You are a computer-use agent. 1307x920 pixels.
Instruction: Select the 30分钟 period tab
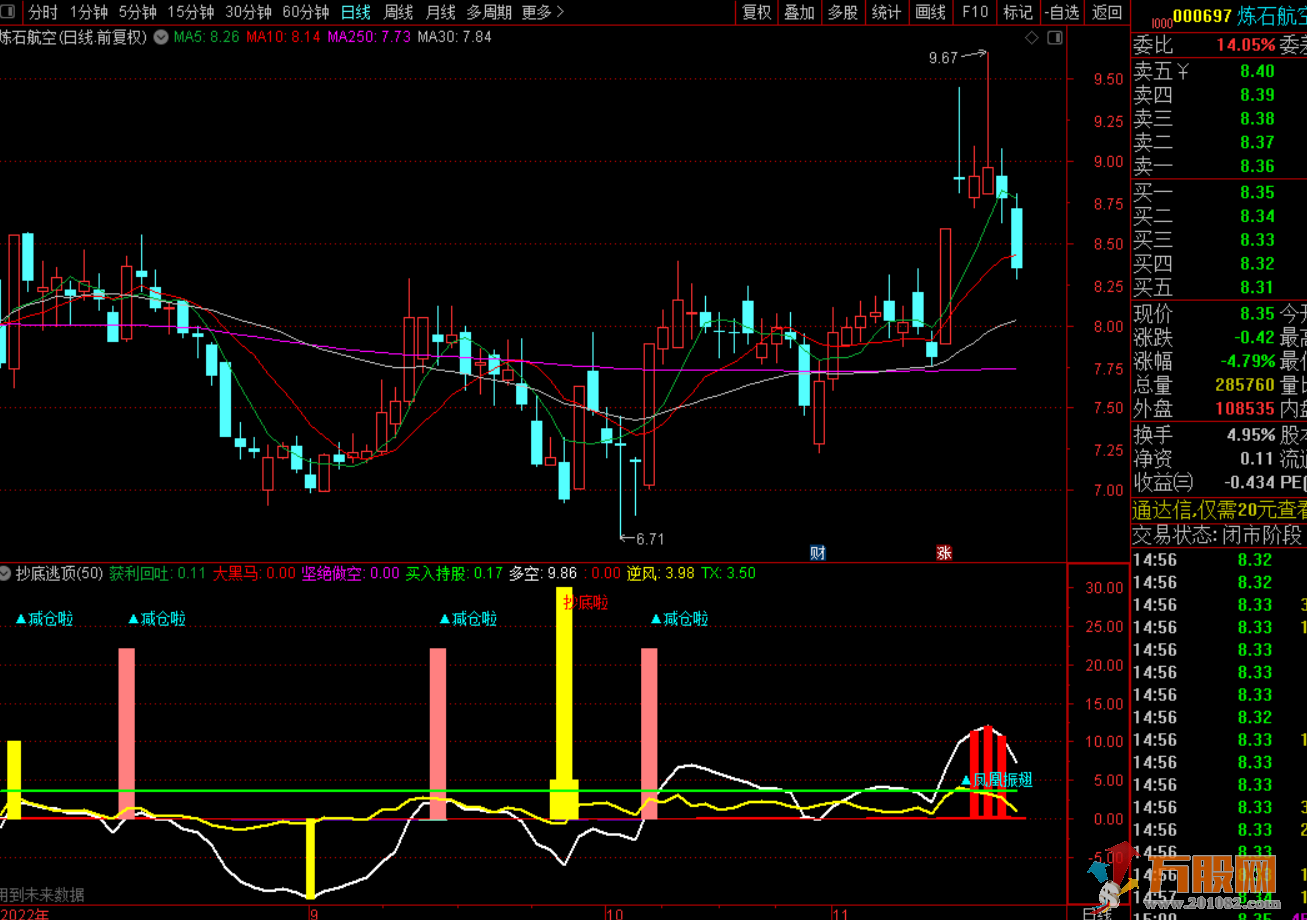click(x=248, y=12)
